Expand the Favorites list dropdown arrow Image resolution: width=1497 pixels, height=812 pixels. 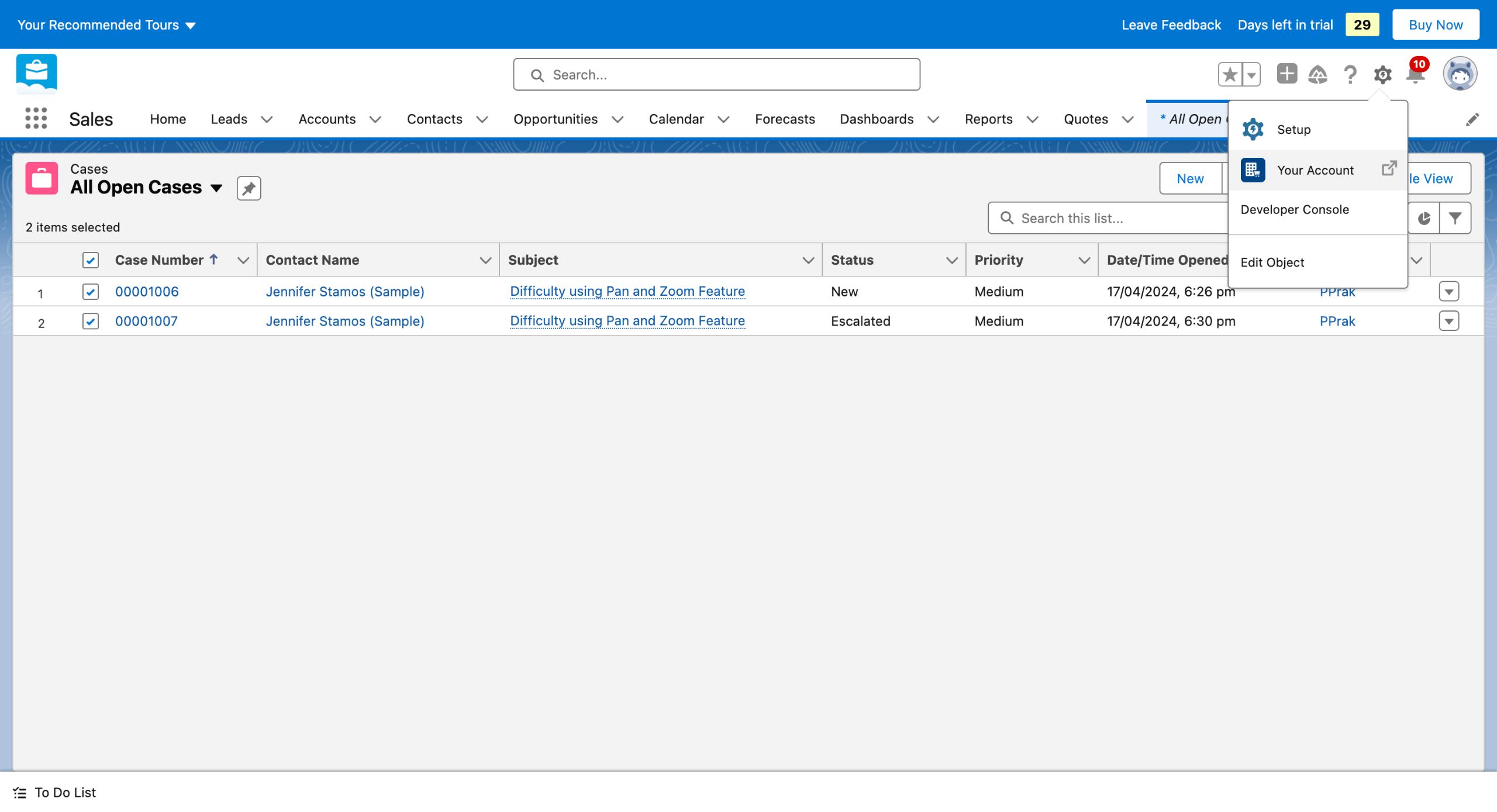coord(1251,74)
